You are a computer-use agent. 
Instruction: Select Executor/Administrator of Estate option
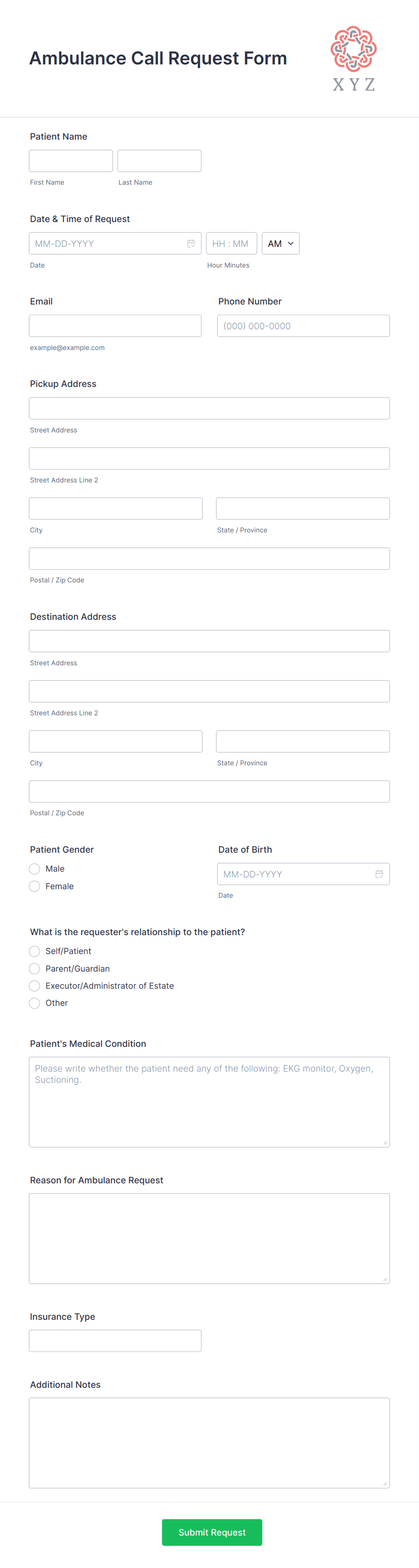(x=35, y=986)
